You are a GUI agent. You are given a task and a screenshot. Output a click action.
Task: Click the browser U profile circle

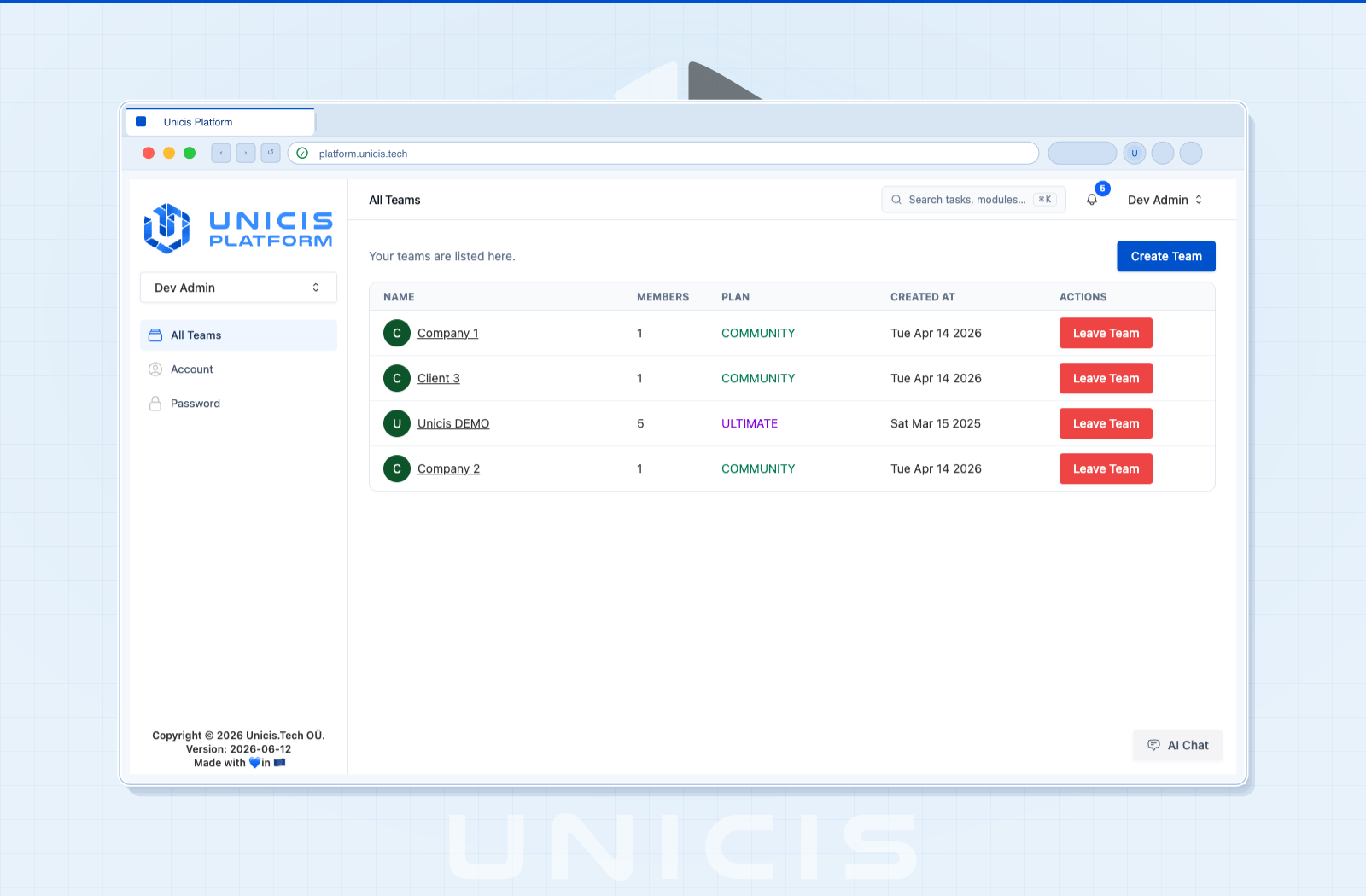click(x=1135, y=154)
